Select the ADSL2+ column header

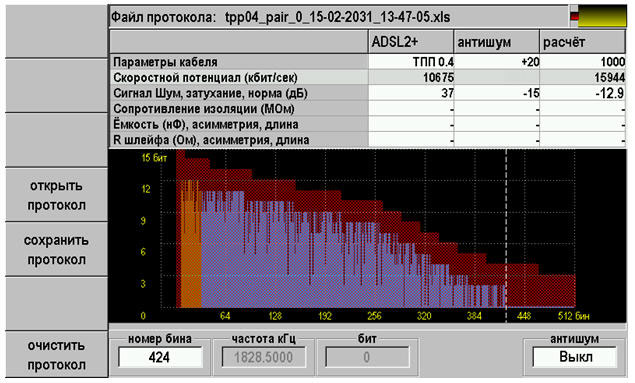(411, 42)
